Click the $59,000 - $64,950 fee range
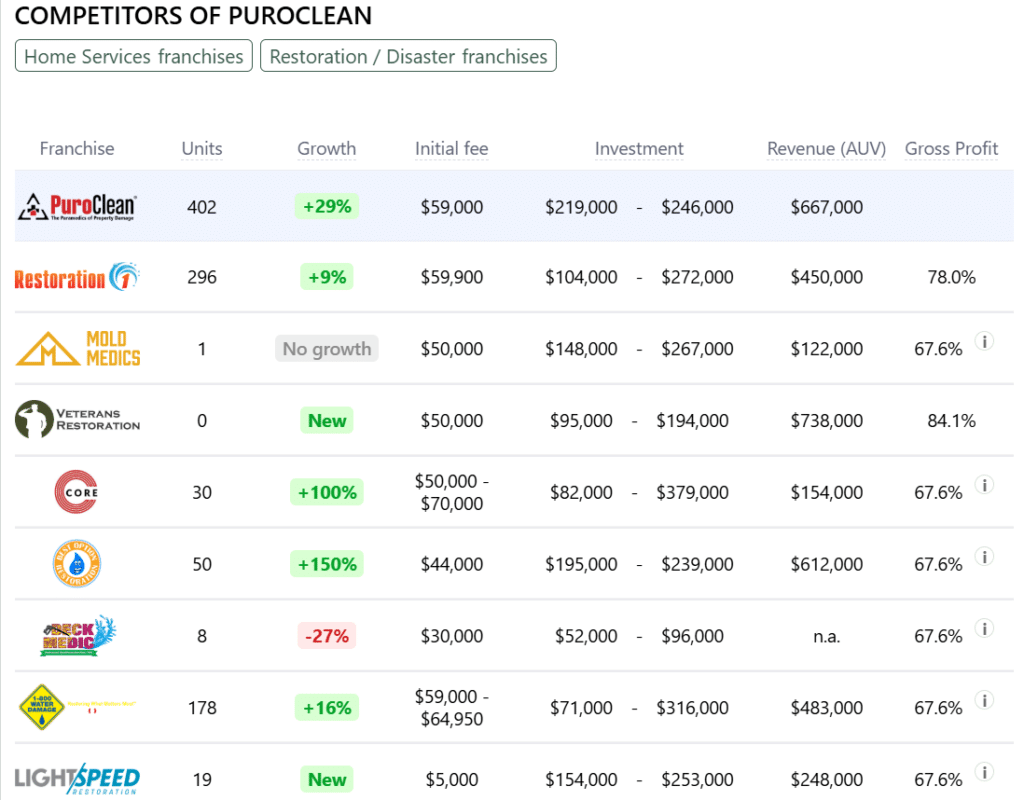The image size is (1024, 800). tap(451, 708)
